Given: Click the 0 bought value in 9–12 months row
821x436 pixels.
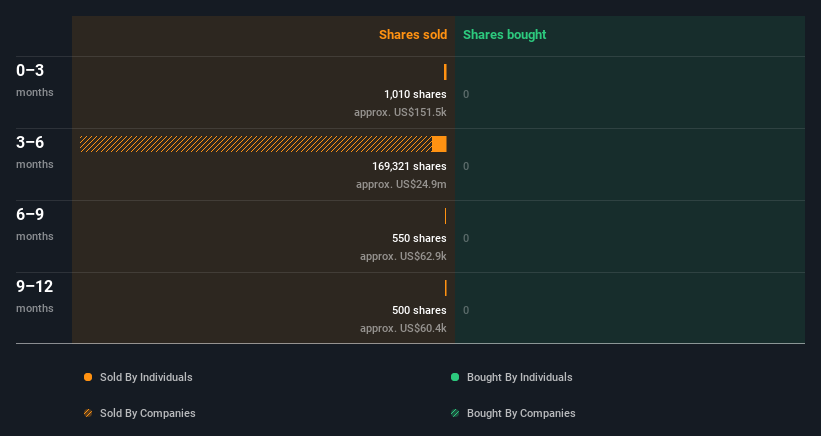Looking at the screenshot, I should 466,310.
